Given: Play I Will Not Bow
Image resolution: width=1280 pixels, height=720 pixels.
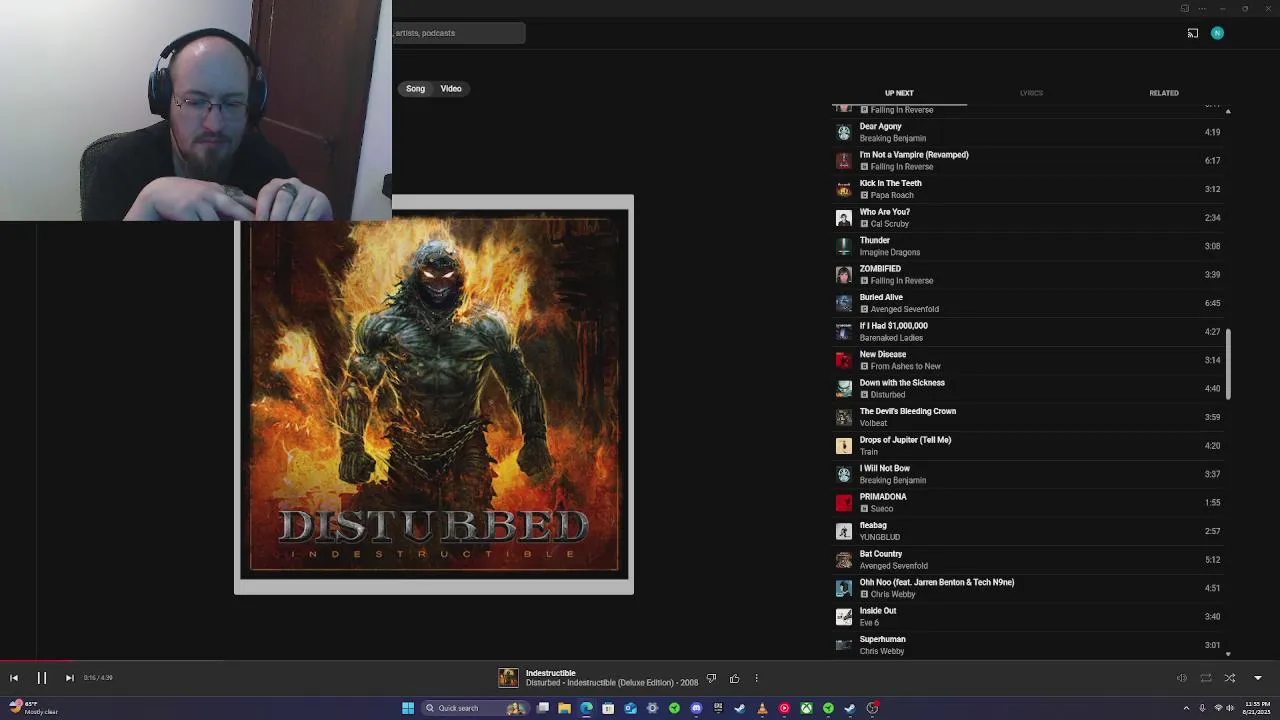Looking at the screenshot, I should click(x=1030, y=474).
